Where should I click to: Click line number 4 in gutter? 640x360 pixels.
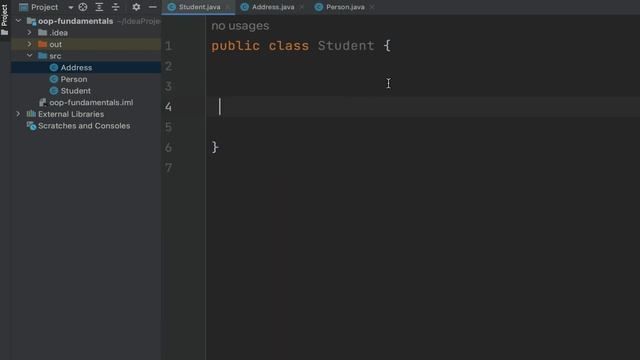(168, 107)
